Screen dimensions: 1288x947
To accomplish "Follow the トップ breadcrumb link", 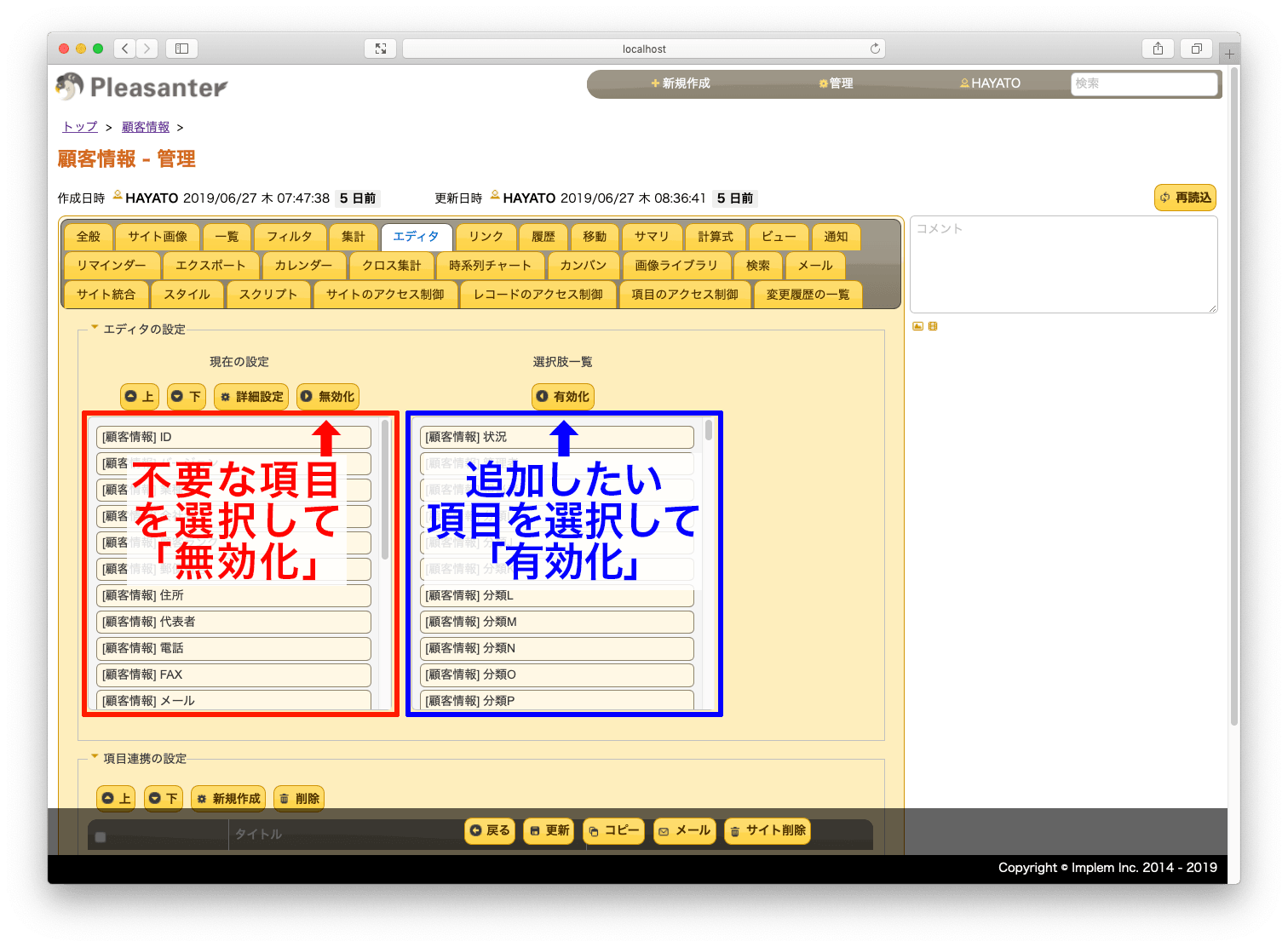I will 80,127.
